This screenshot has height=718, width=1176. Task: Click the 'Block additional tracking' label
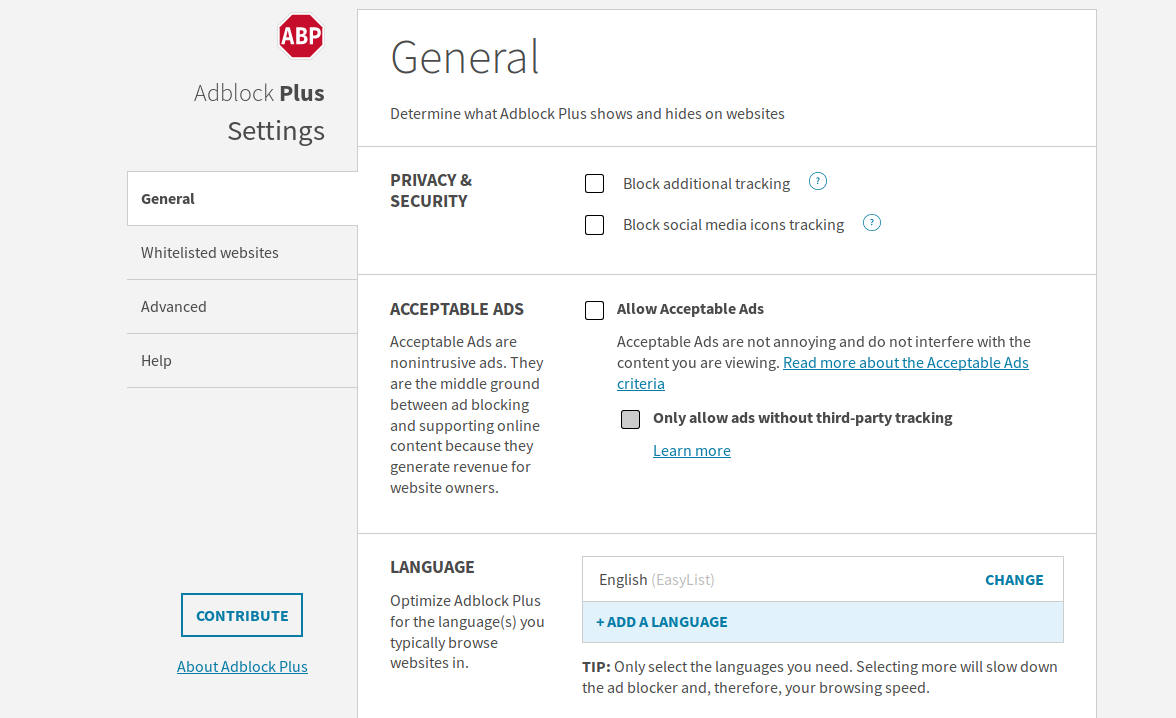click(x=706, y=184)
